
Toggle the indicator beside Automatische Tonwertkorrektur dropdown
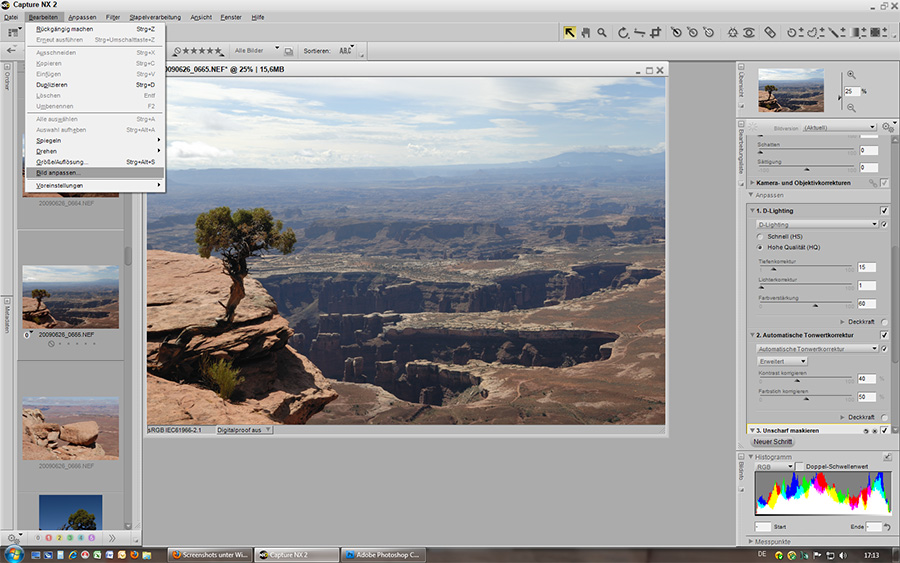coord(885,348)
